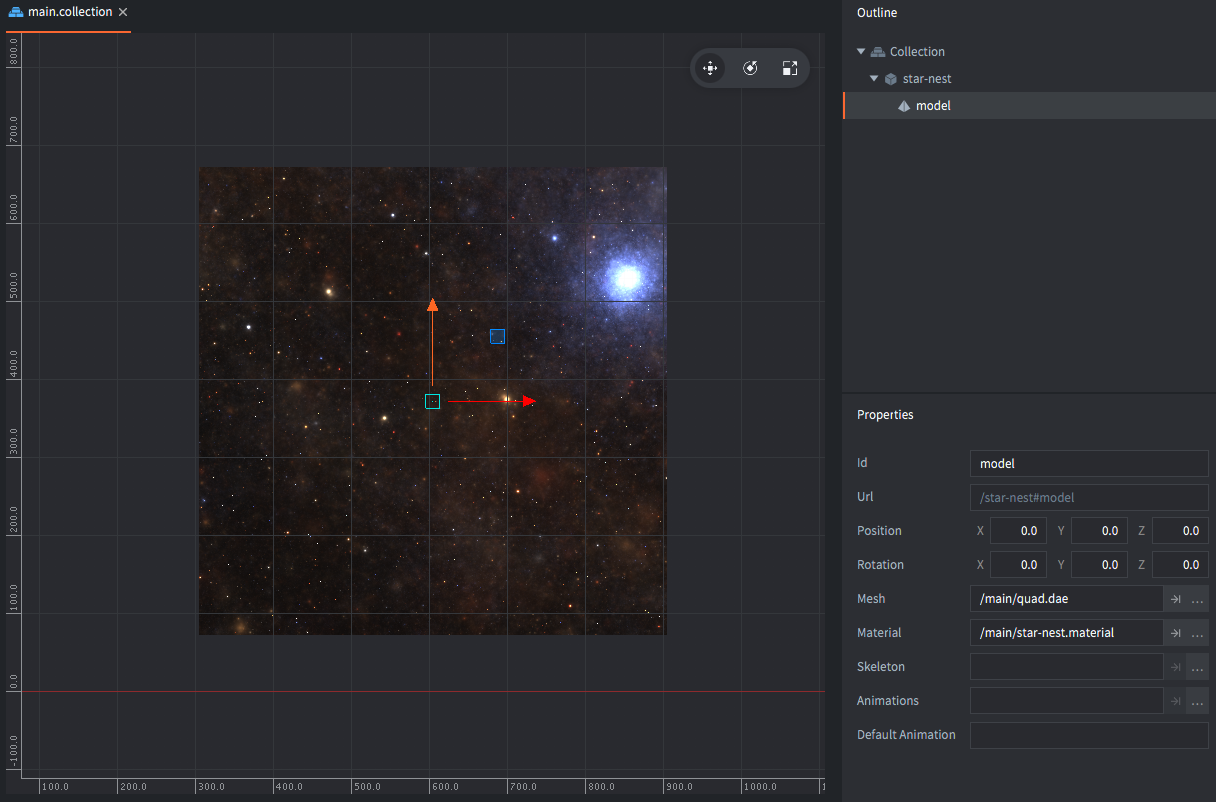This screenshot has width=1216, height=802.
Task: Click the cyan square gizmo center handle
Action: coord(432,401)
